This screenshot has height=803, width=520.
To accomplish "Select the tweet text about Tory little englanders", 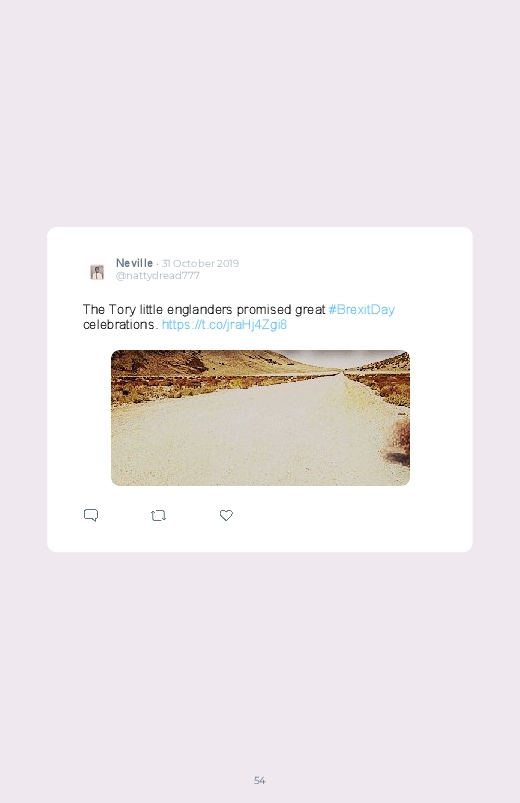I will (x=239, y=317).
